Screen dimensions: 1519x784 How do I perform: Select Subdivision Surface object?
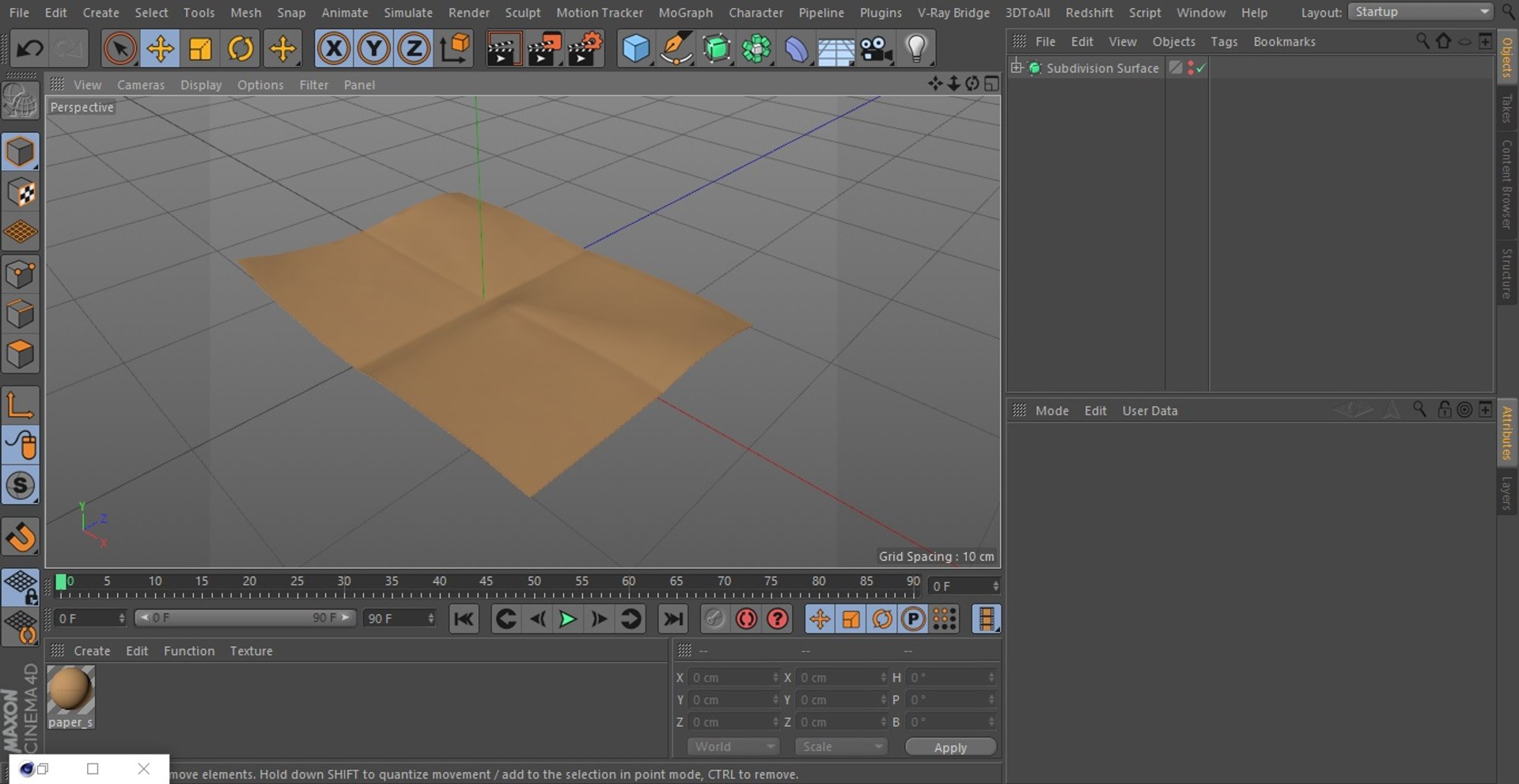coord(1102,68)
